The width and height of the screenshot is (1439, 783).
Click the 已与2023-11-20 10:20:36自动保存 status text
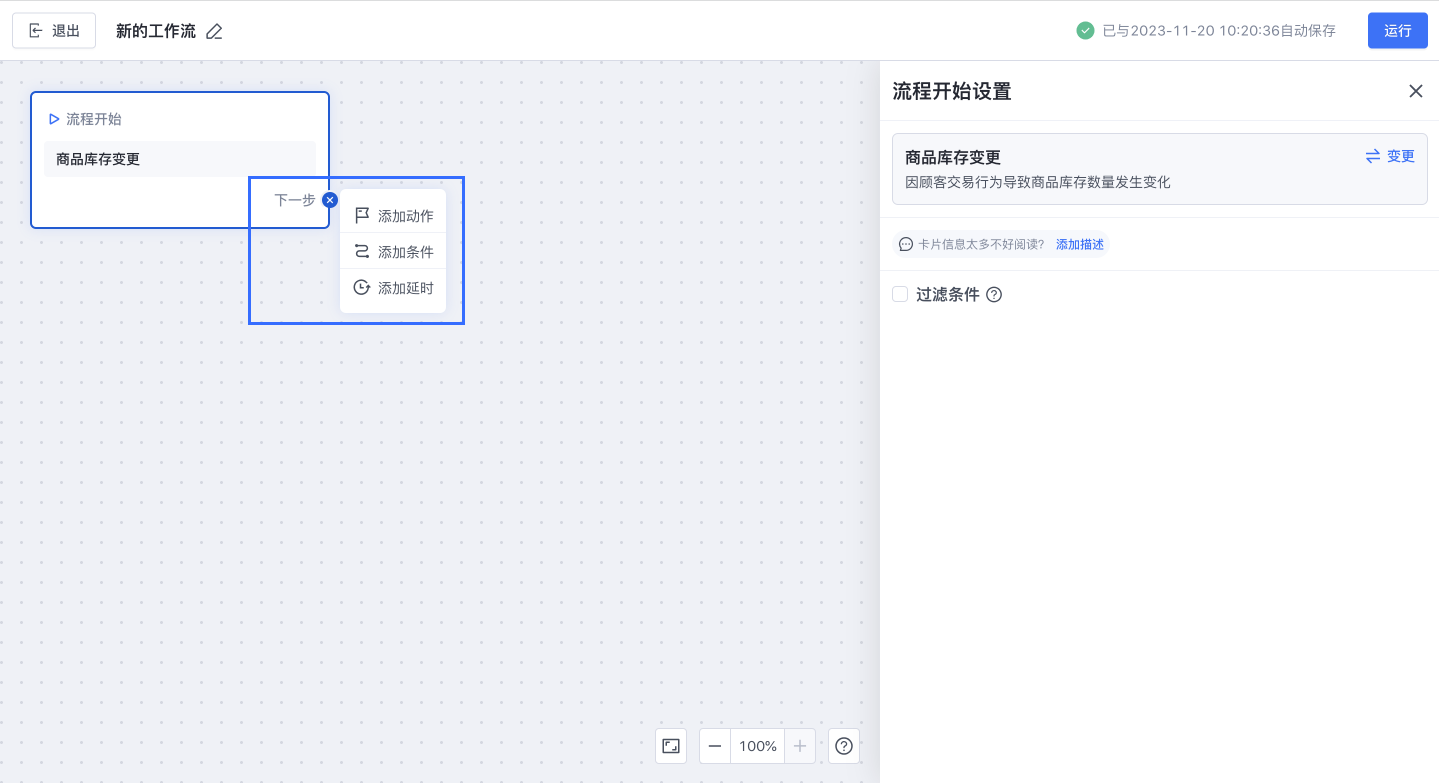[1219, 31]
